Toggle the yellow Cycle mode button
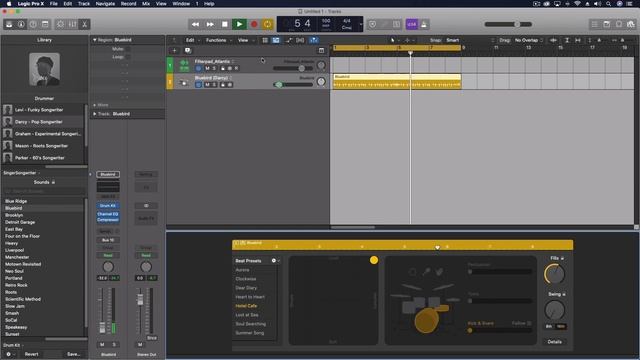The width and height of the screenshot is (640, 360). [267, 24]
